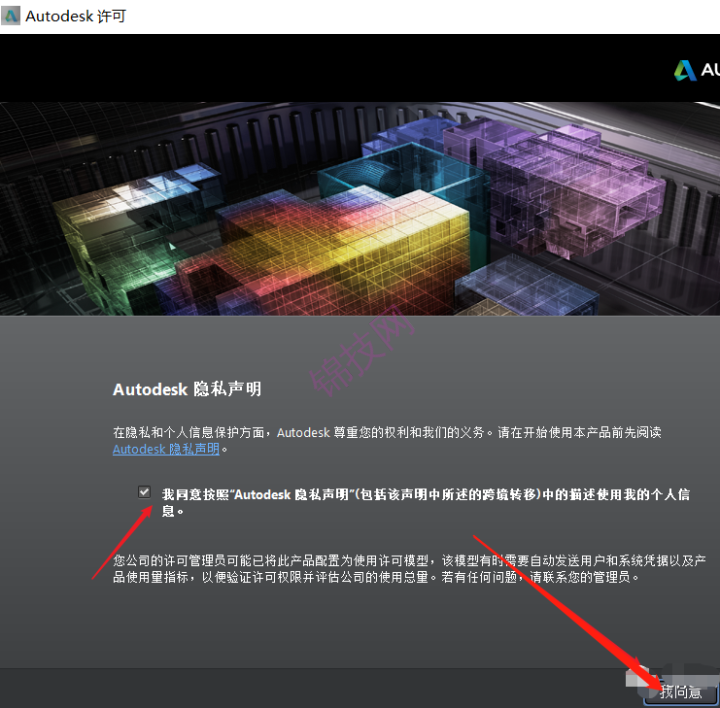The image size is (720, 708).
Task: Uncheck the privacy statement consent checkbox
Action: [x=144, y=492]
